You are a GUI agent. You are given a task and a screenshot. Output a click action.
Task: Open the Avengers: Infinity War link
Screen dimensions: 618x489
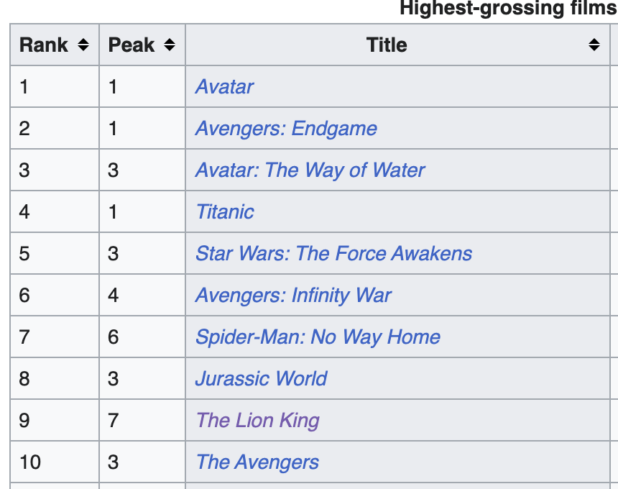(293, 295)
